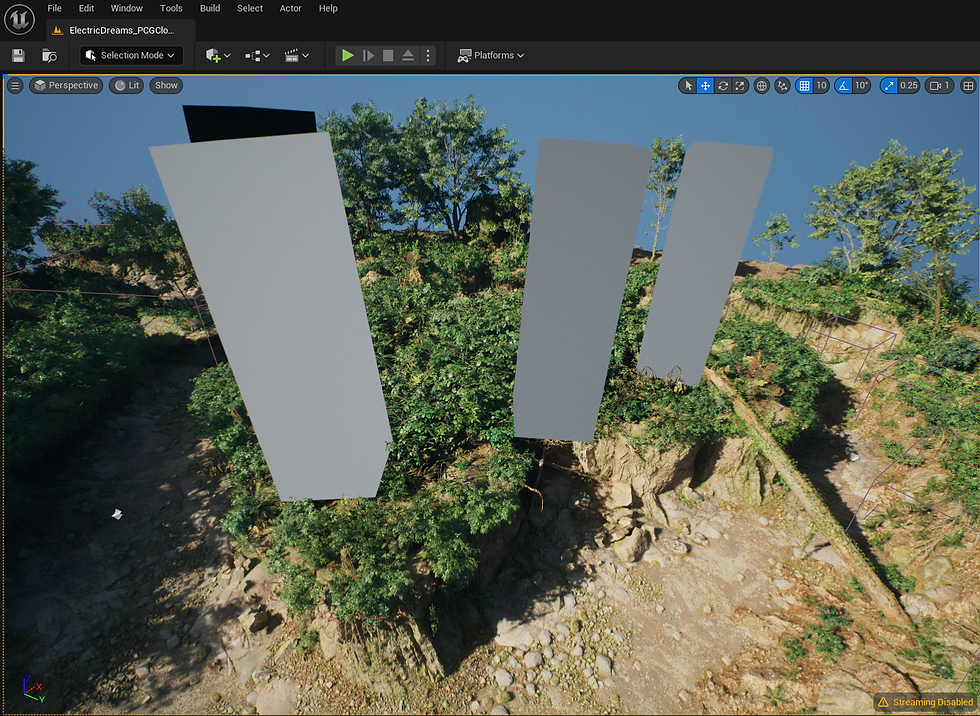Open the Platforms dropdown

(x=491, y=56)
